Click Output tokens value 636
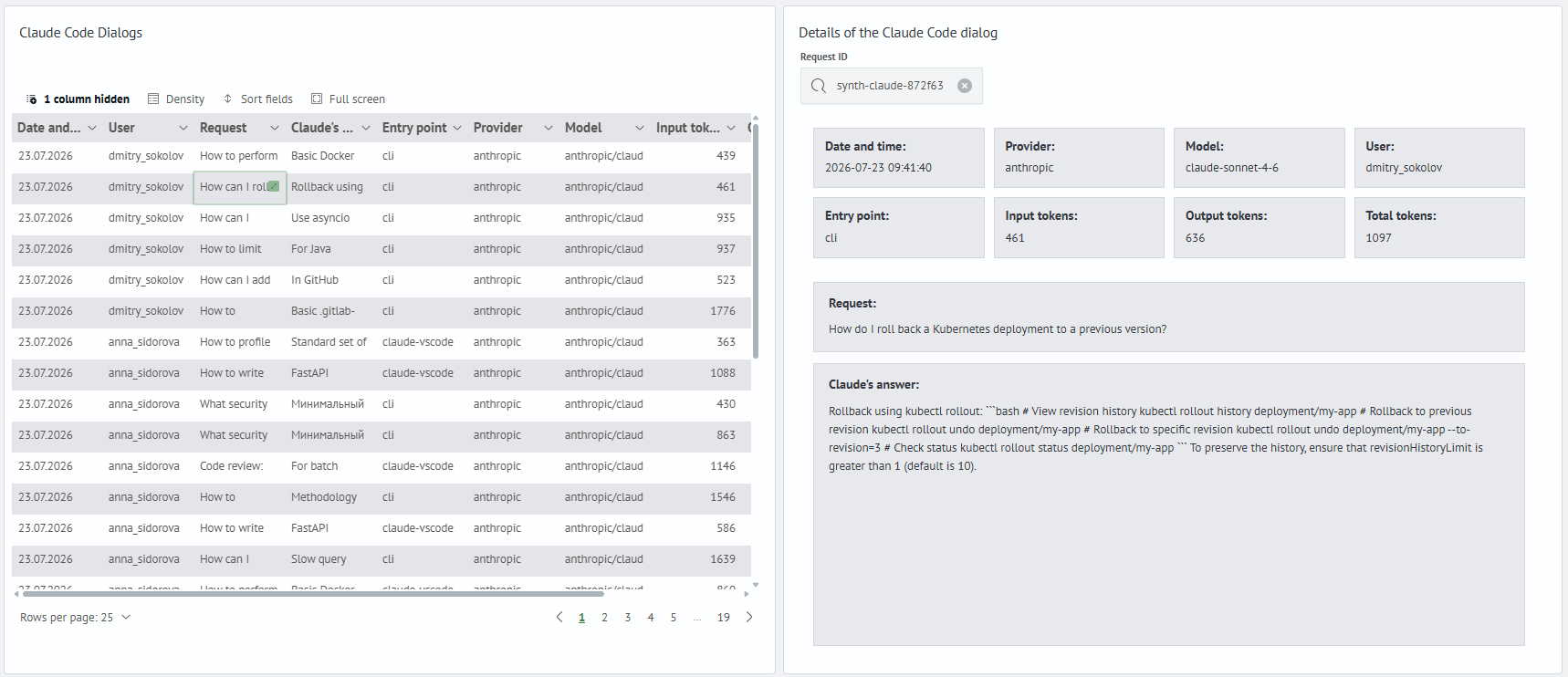Viewport: 1568px width, 677px height. point(1195,238)
